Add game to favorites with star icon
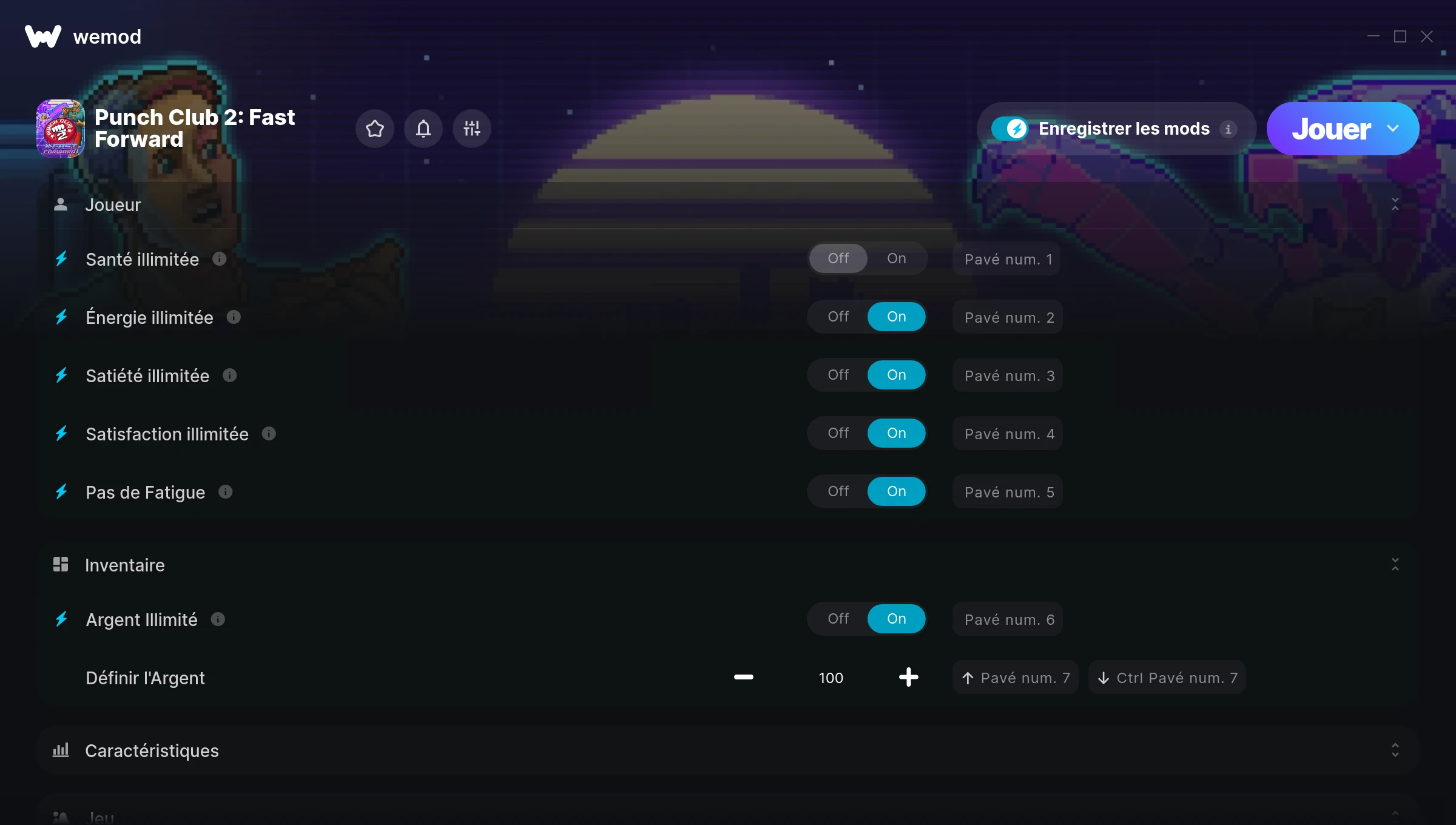This screenshot has height=825, width=1456. [x=374, y=129]
